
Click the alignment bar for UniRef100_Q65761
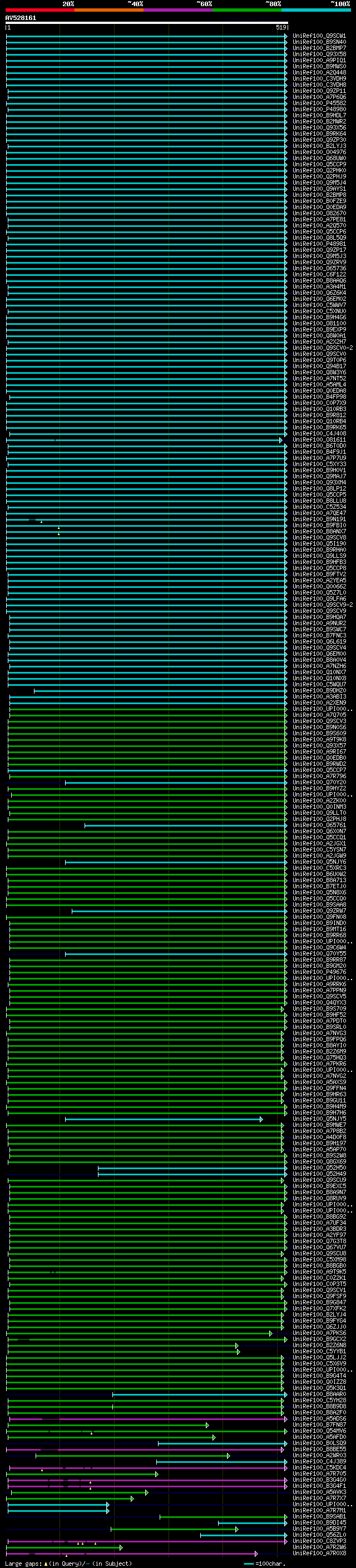click(186, 825)
